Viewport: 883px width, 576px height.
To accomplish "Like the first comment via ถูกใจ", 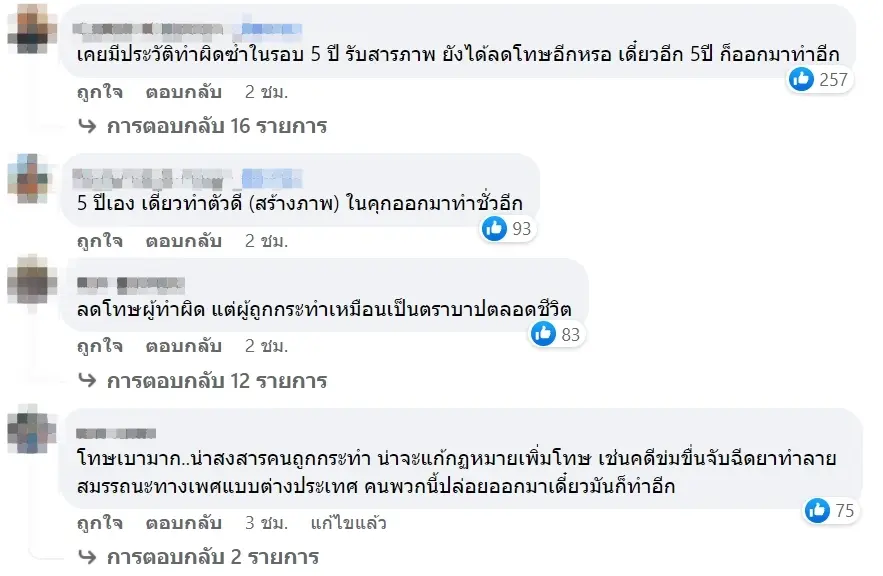I will point(100,92).
